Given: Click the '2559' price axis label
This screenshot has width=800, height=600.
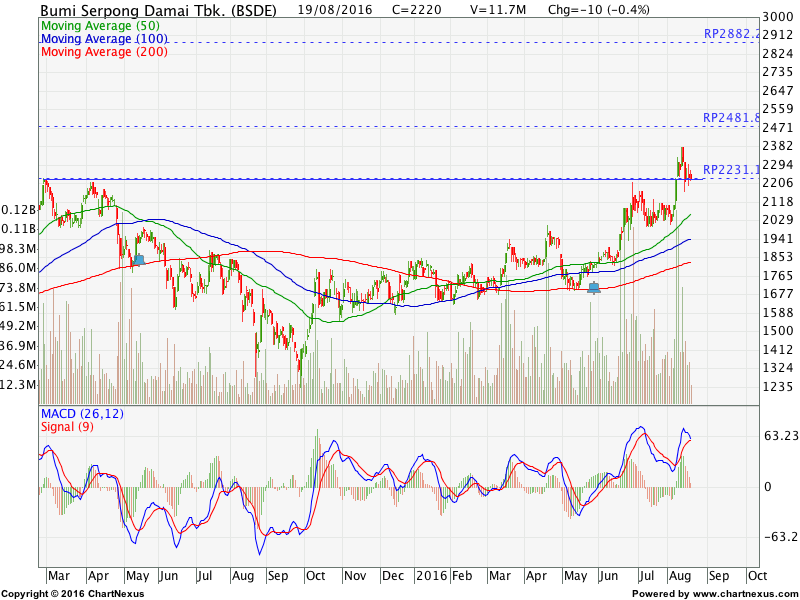Looking at the screenshot, I should point(778,109).
